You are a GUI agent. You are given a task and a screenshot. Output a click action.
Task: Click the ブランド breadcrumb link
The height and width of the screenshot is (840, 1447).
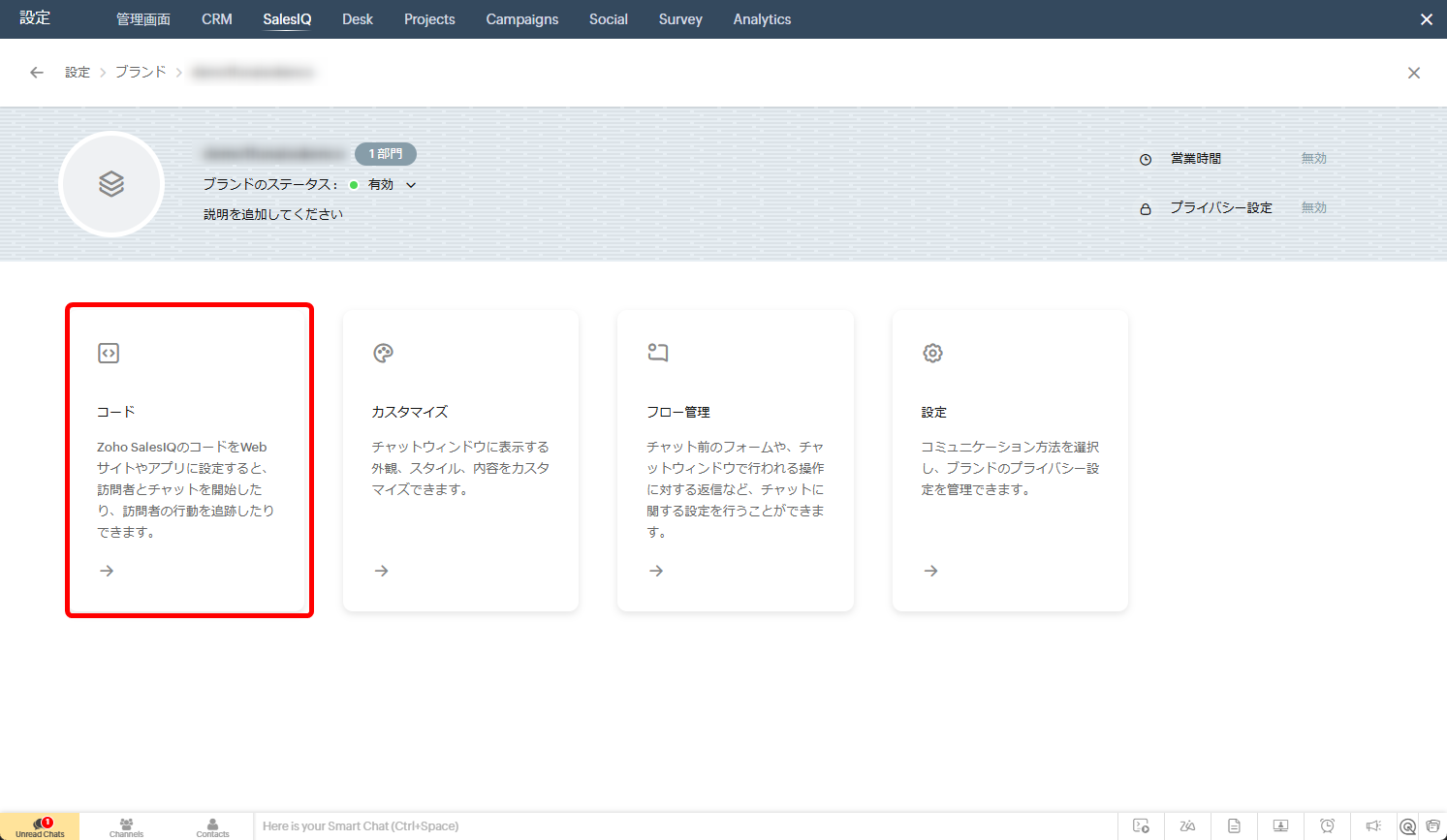(141, 73)
